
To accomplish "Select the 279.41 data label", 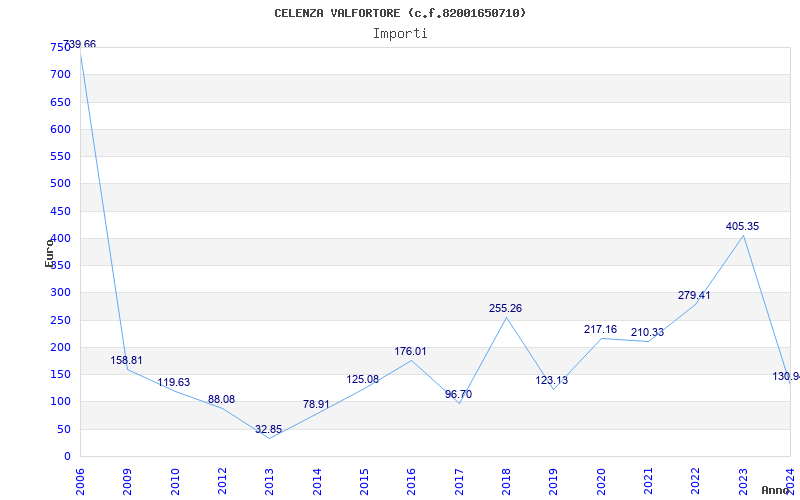I will pyautogui.click(x=694, y=295).
